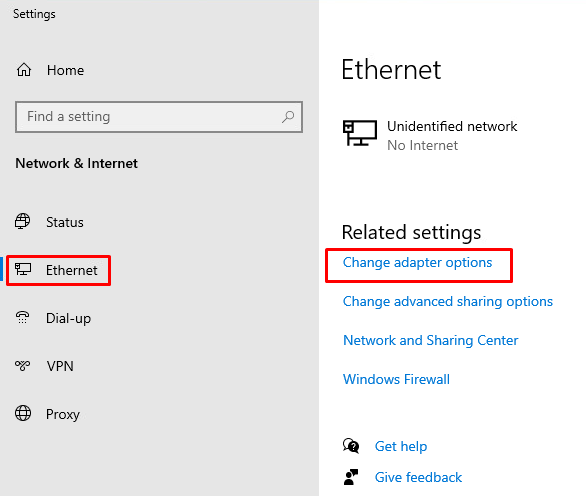Click the Get help chat icon
586x496 pixels.
point(351,446)
